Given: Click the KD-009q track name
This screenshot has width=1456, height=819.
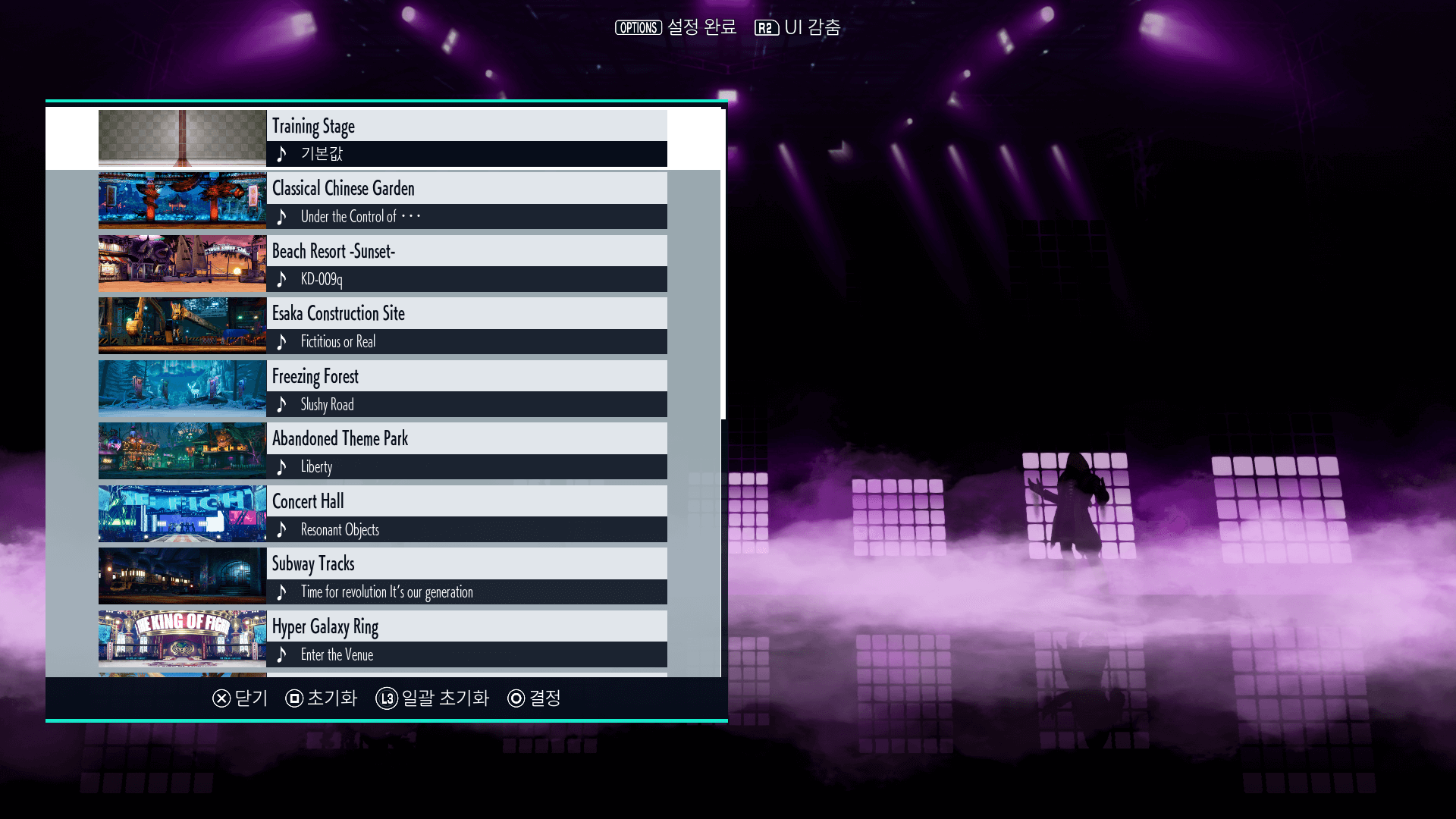Looking at the screenshot, I should click(x=322, y=279).
